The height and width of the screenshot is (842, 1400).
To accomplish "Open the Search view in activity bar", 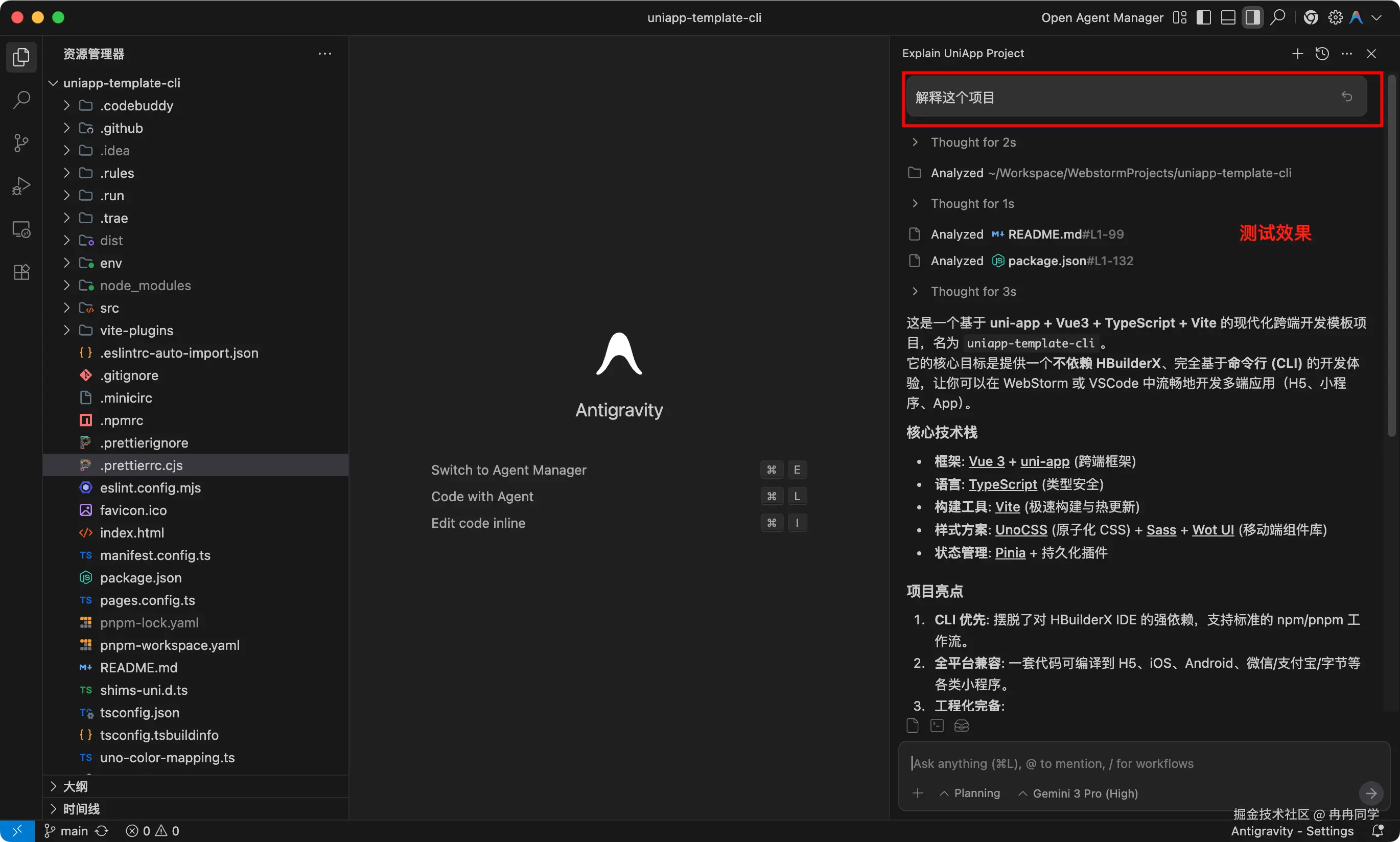I will tap(21, 100).
